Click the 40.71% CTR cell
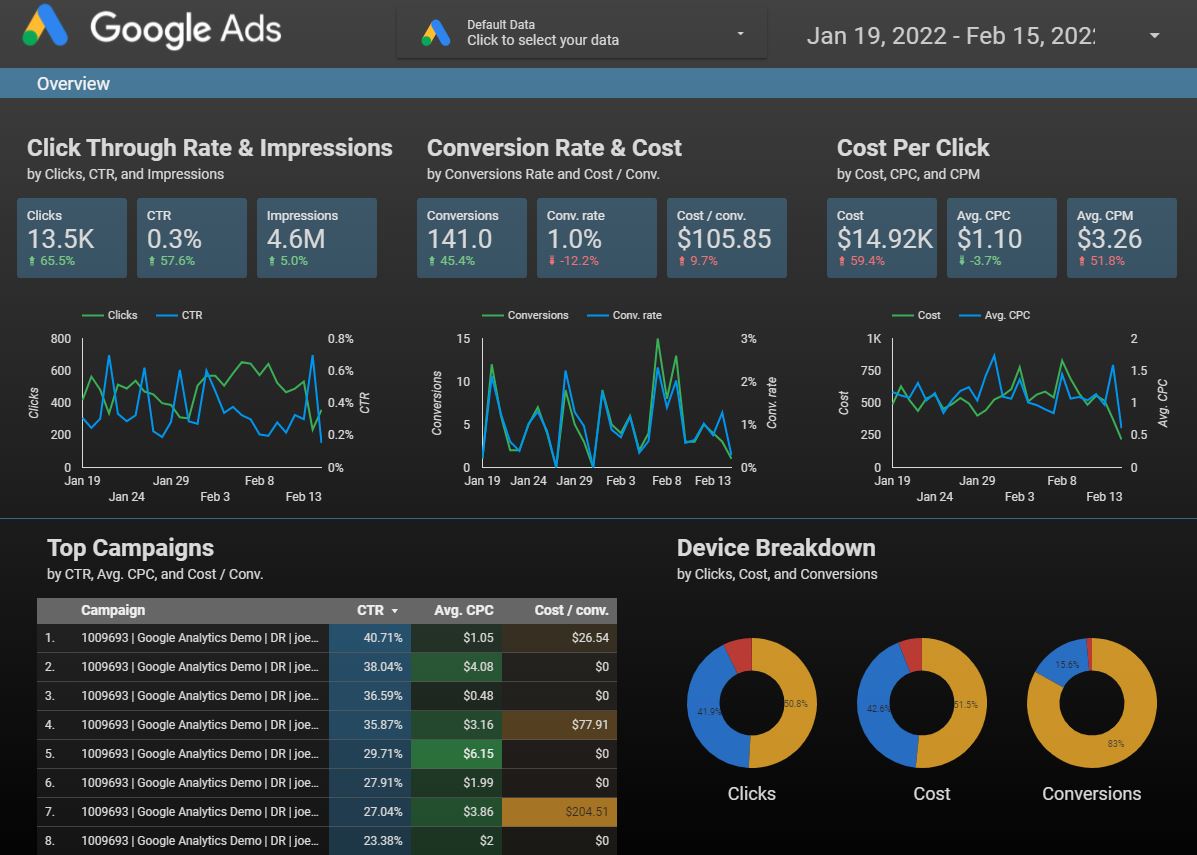 tap(370, 637)
